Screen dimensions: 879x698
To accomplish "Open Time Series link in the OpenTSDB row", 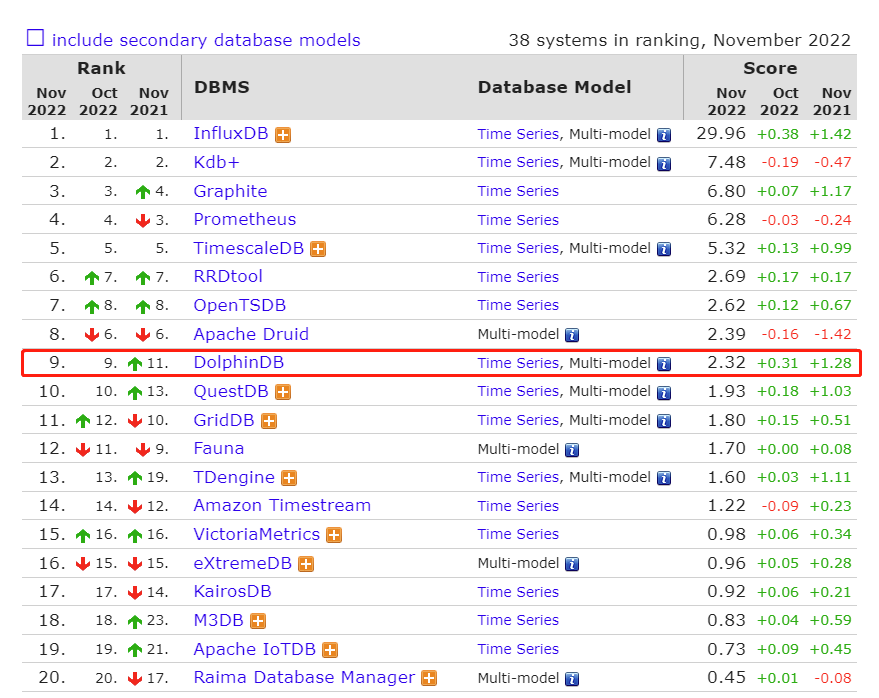I will (519, 305).
